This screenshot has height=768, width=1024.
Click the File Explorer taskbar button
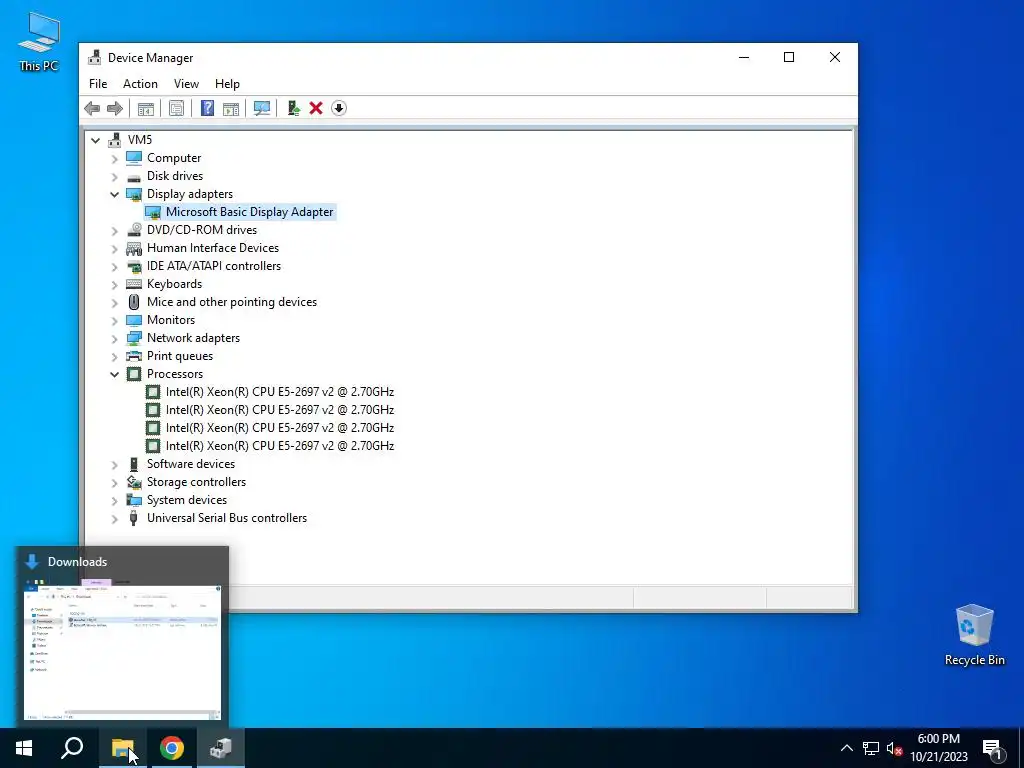(123, 748)
